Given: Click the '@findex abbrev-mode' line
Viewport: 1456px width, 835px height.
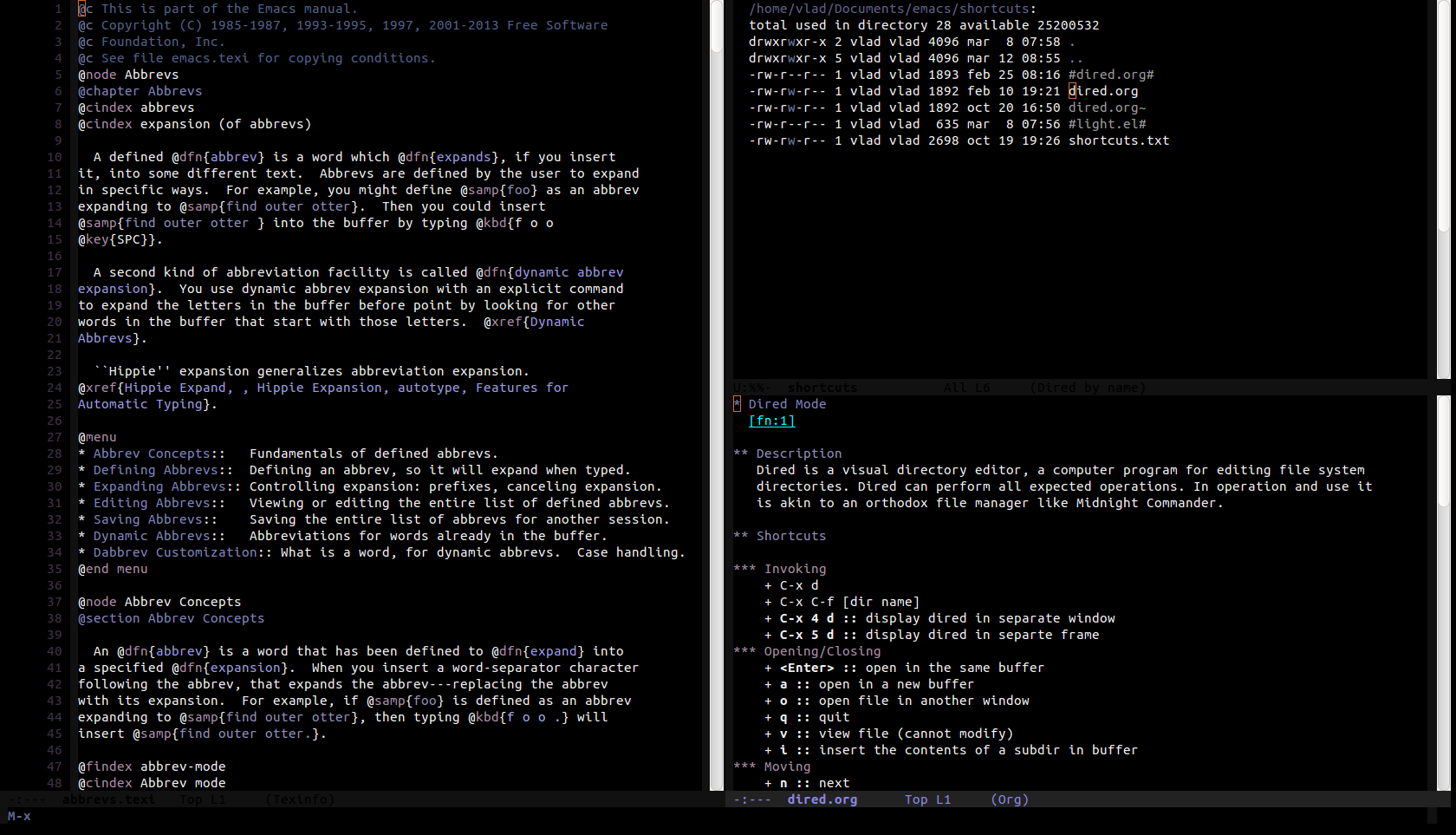Looking at the screenshot, I should point(152,767).
